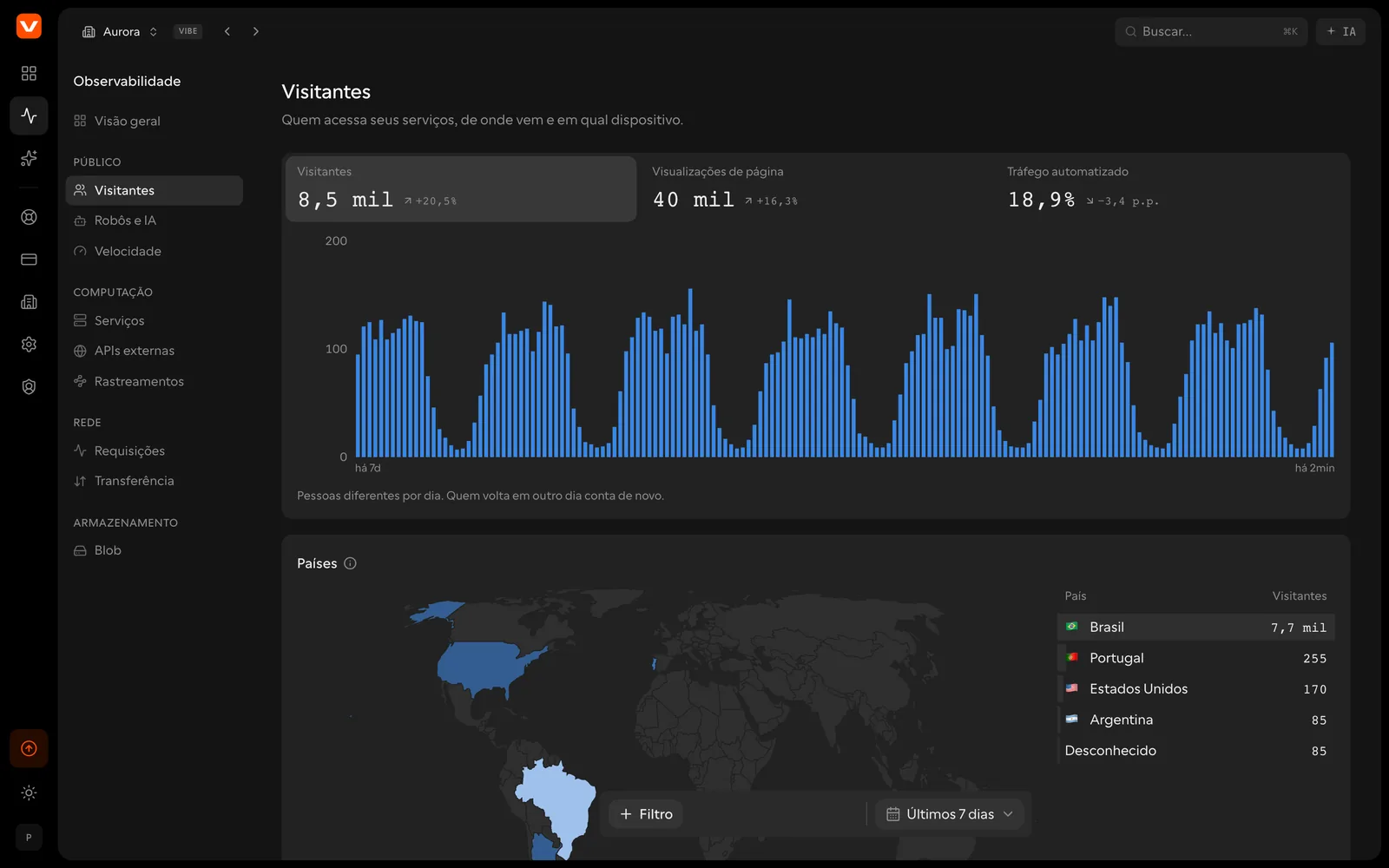Open the user avatar labeled P

[x=29, y=838]
